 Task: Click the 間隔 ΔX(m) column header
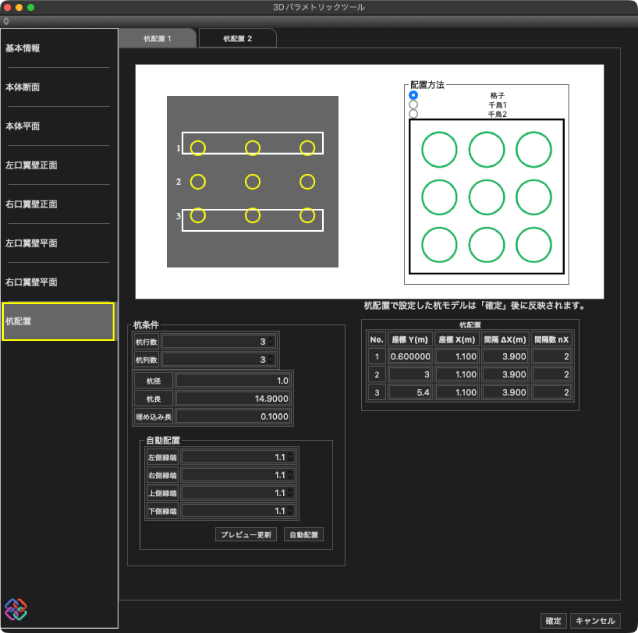tap(505, 339)
